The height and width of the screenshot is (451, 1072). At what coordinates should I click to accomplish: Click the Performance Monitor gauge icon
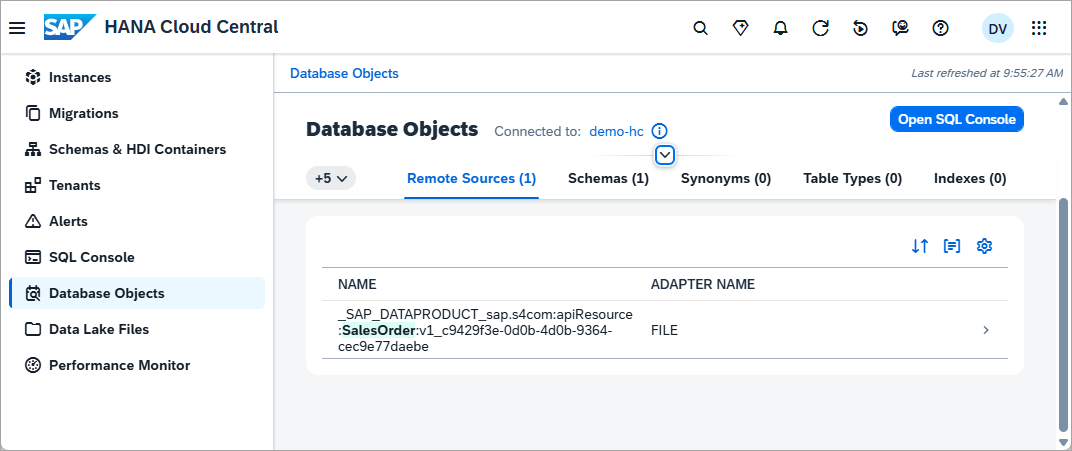tap(33, 366)
